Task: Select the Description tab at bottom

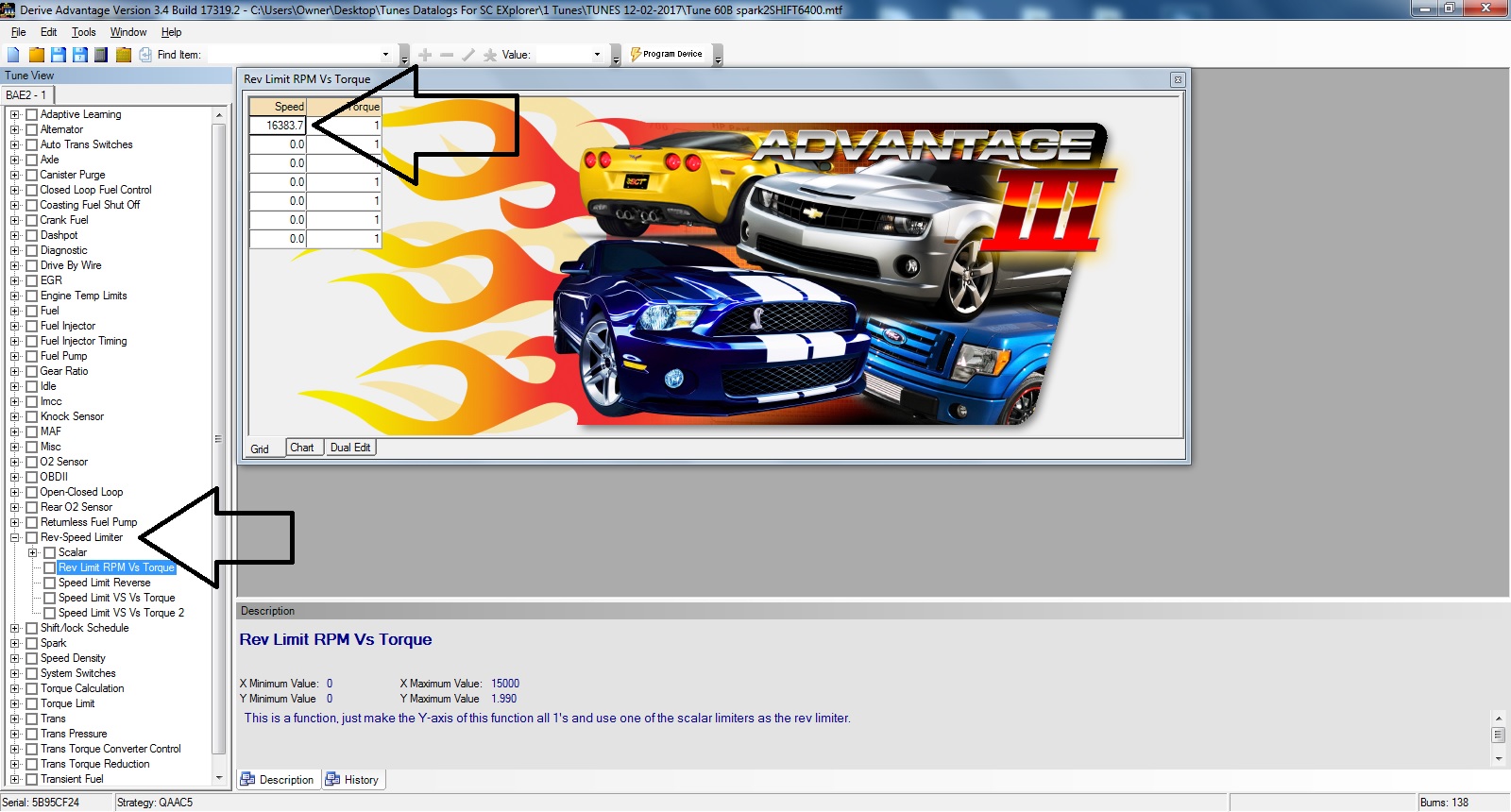Action: pos(278,780)
